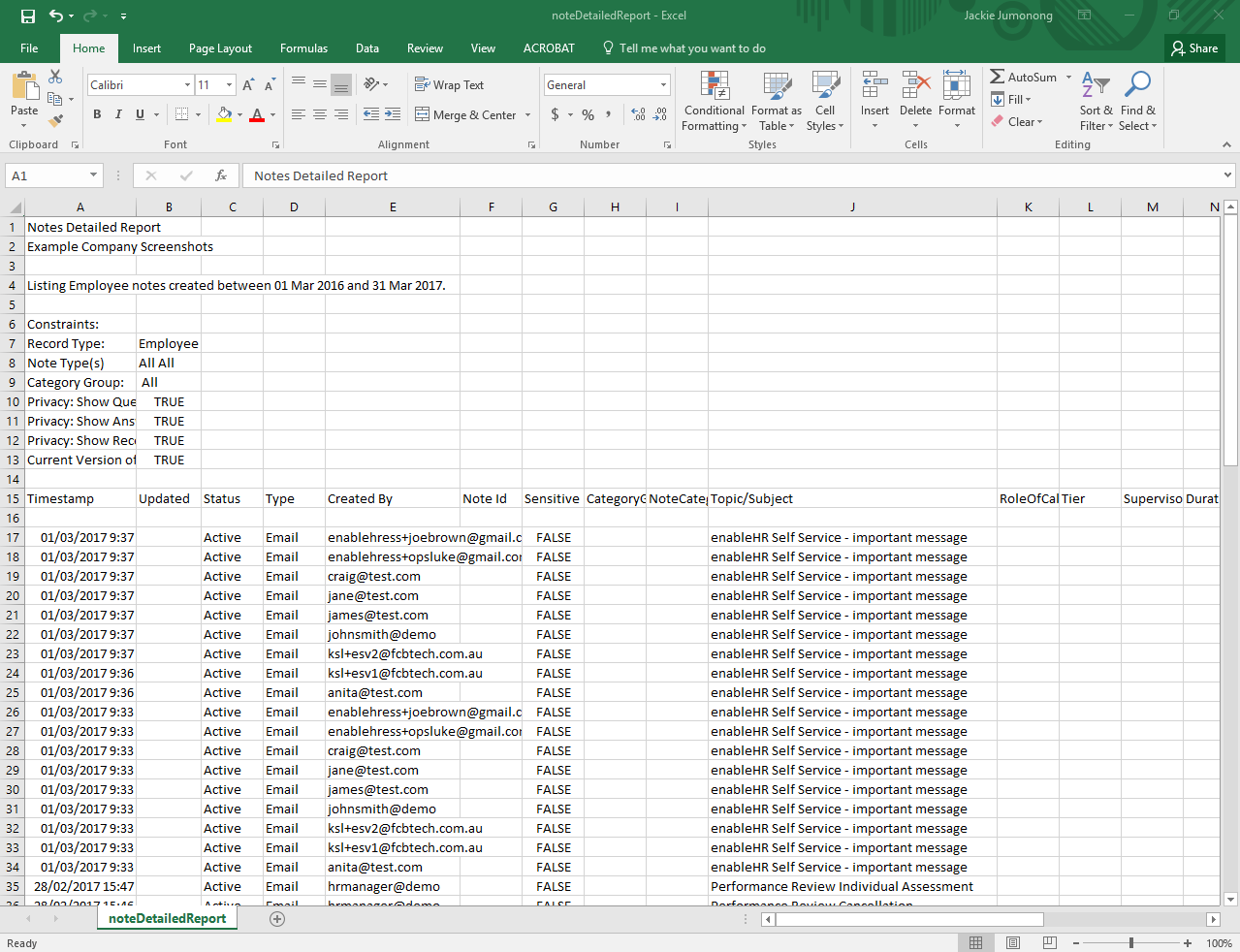Open Find & Select magnifier
Viewport: 1240px width, 952px height.
pos(1137,101)
